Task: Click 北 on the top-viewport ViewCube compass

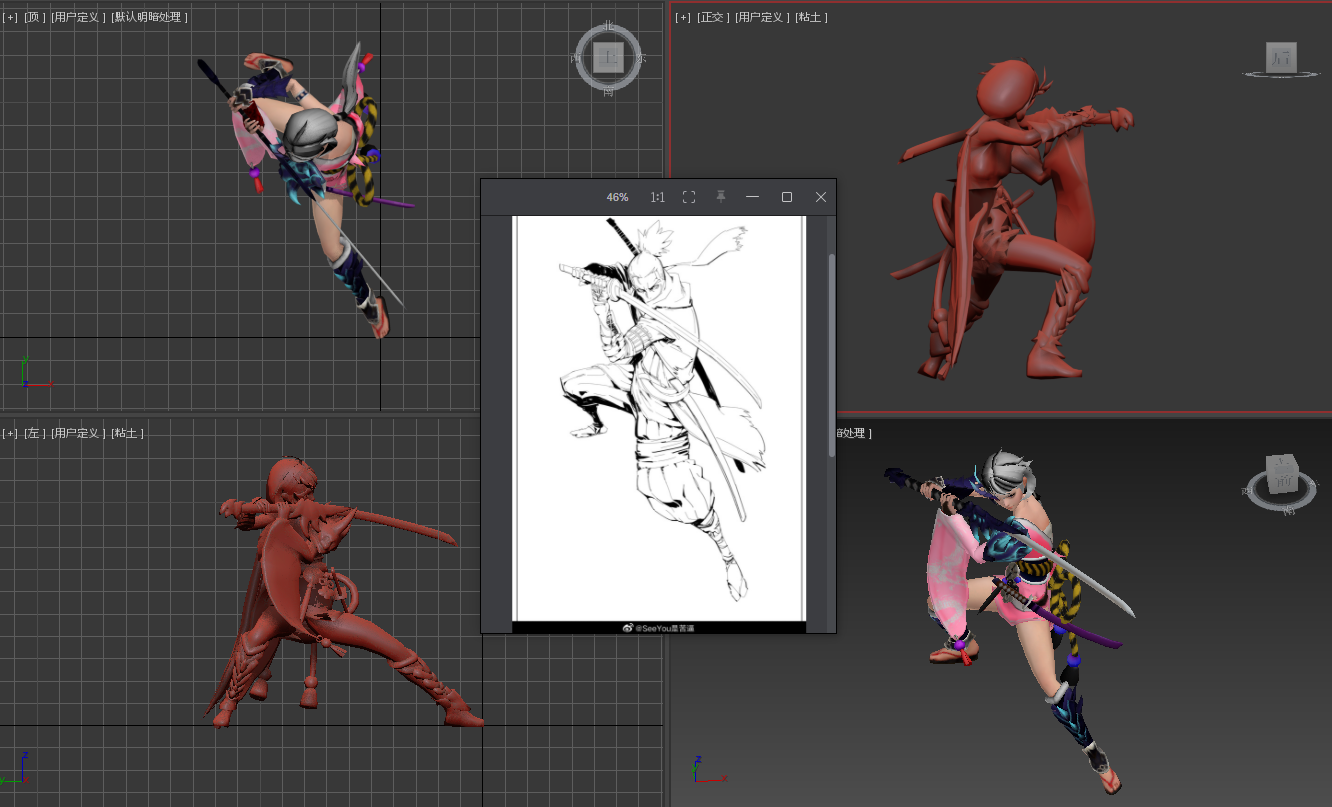Action: (x=608, y=26)
